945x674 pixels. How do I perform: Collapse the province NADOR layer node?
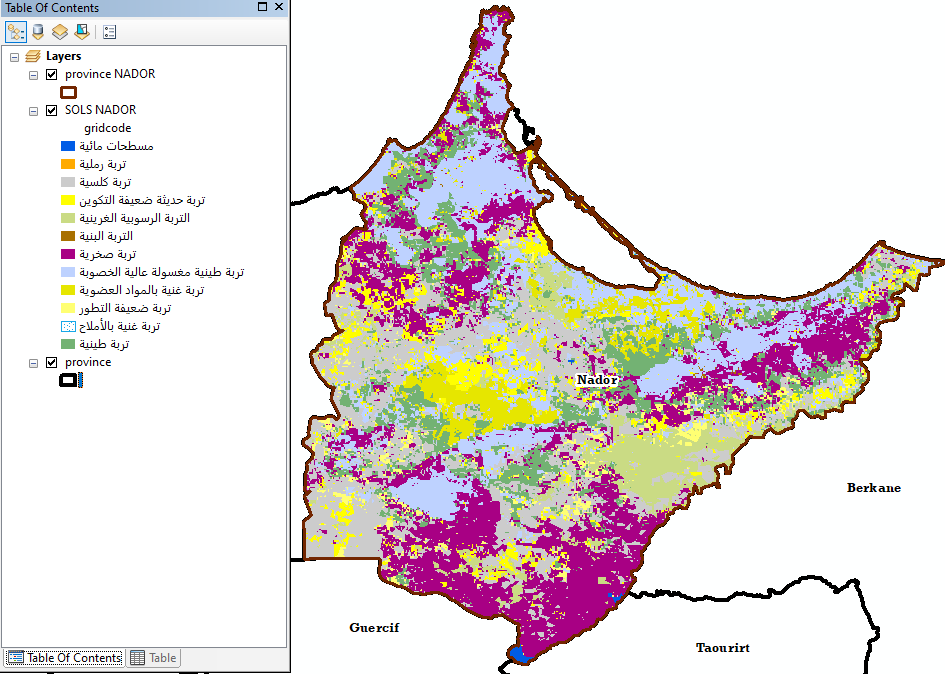[34, 74]
